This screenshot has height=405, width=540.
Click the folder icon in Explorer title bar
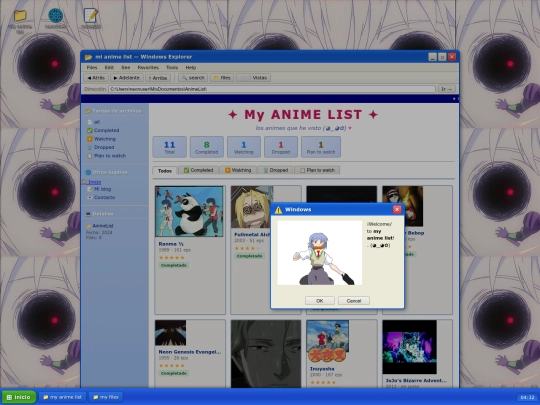89,57
